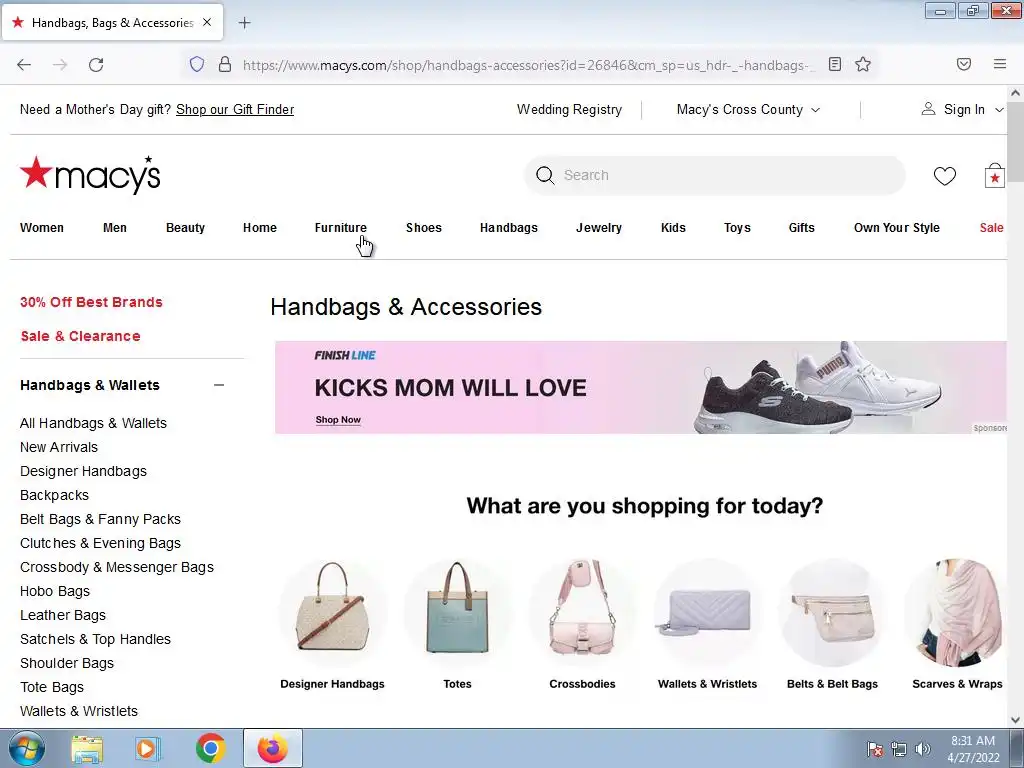
Task: Click the network tray icon
Action: [x=899, y=749]
